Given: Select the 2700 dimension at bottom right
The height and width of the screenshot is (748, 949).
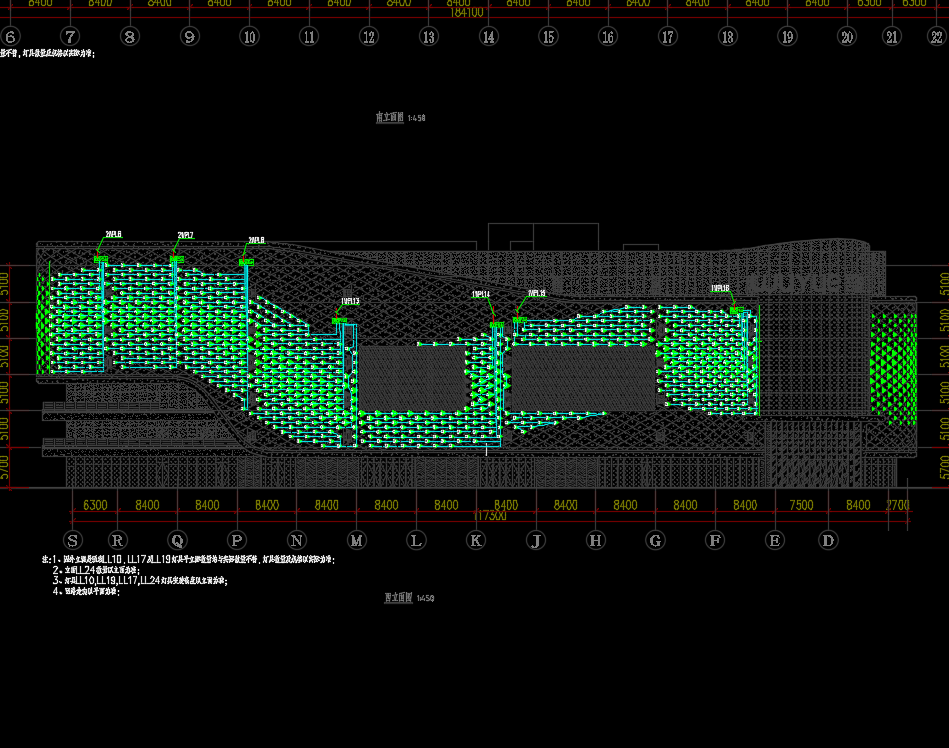Looking at the screenshot, I should (898, 505).
